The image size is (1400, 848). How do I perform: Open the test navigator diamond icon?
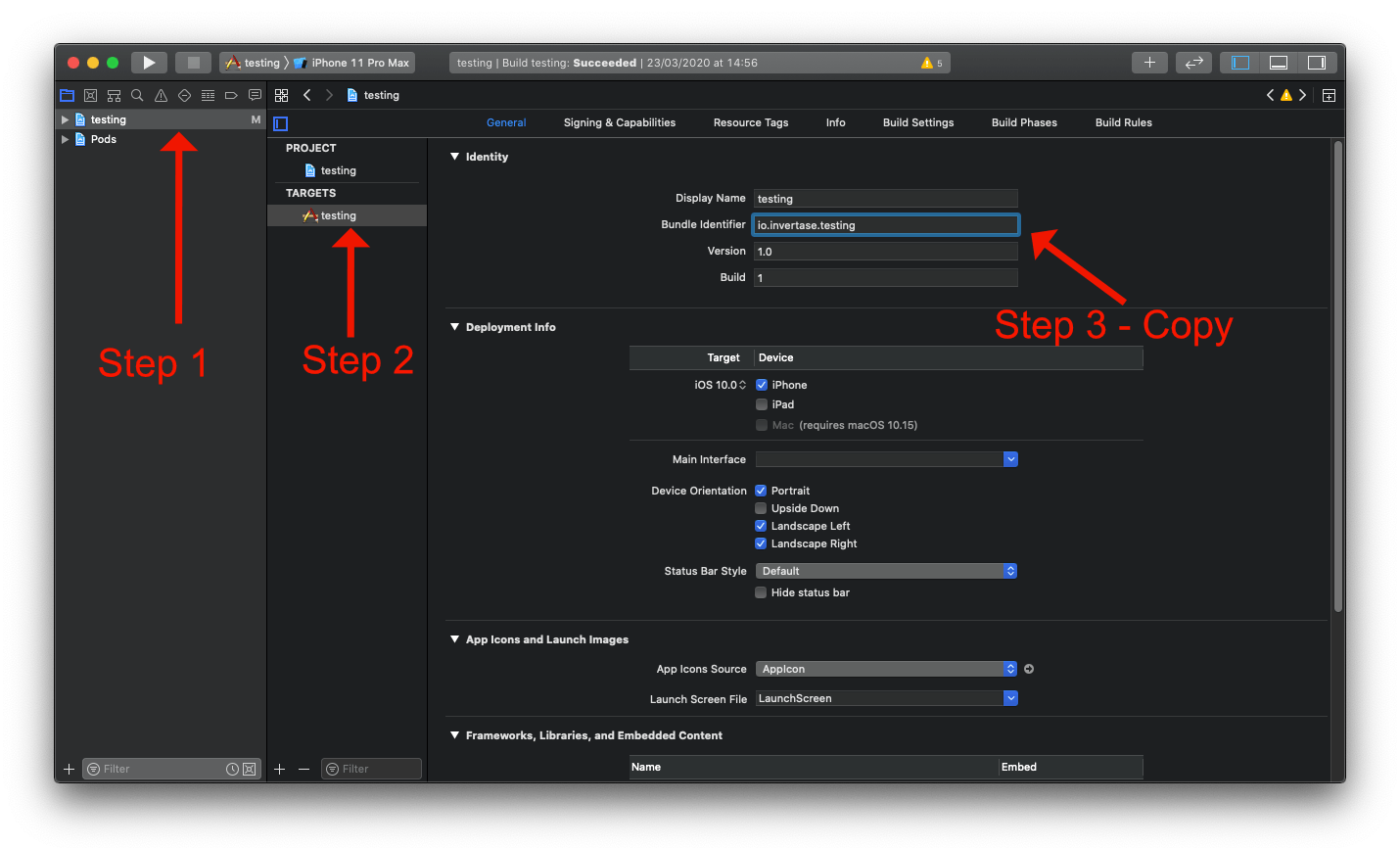pyautogui.click(x=184, y=95)
